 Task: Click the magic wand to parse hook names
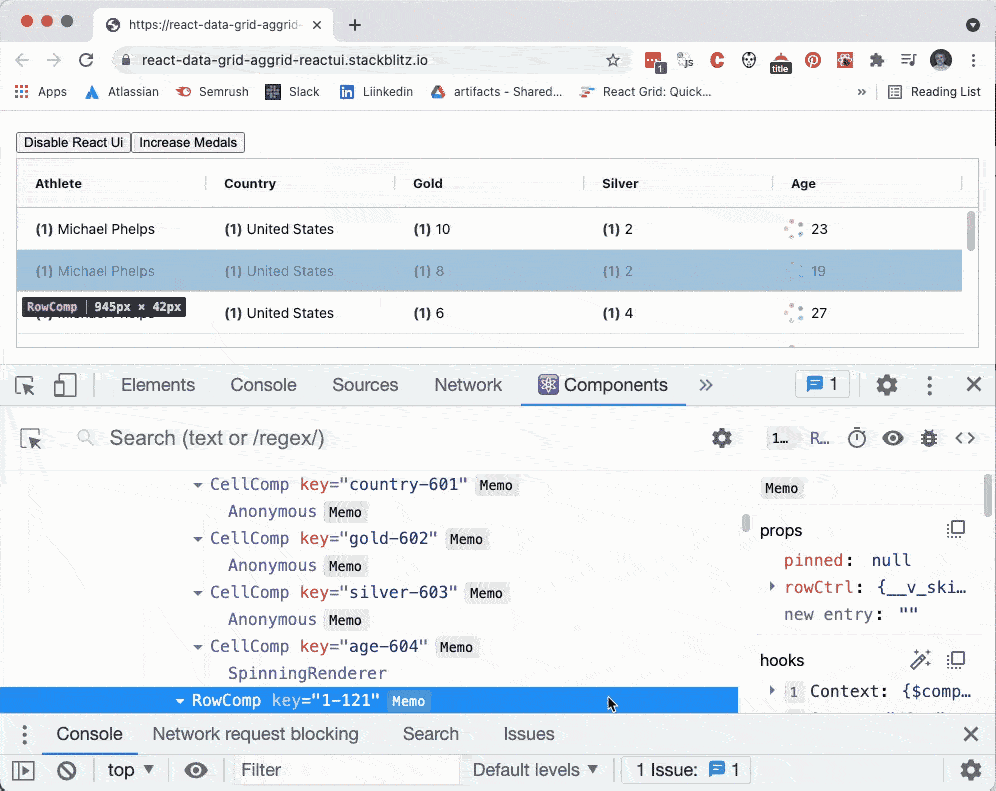(920, 659)
